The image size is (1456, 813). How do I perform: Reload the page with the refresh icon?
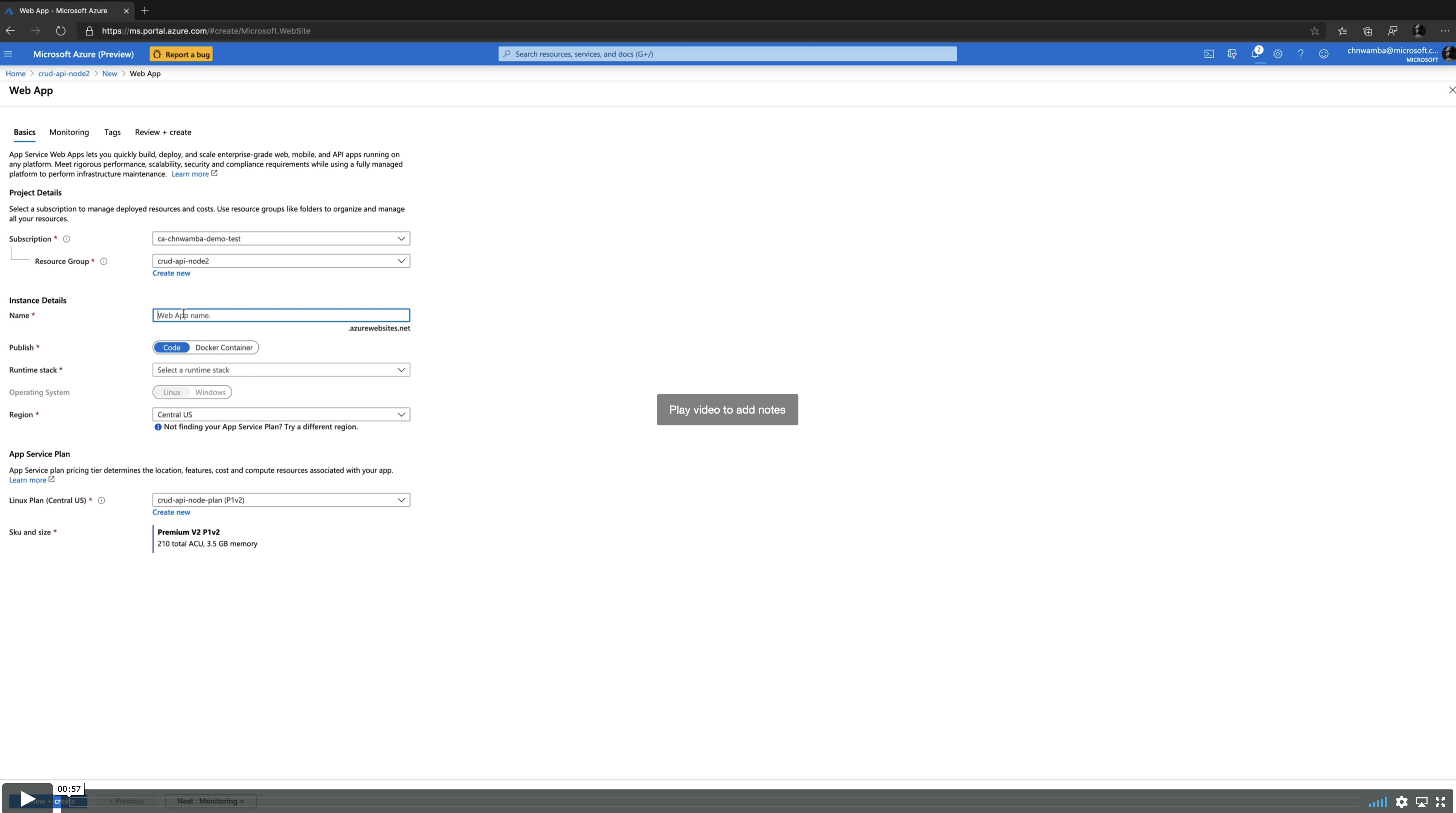pos(61,31)
